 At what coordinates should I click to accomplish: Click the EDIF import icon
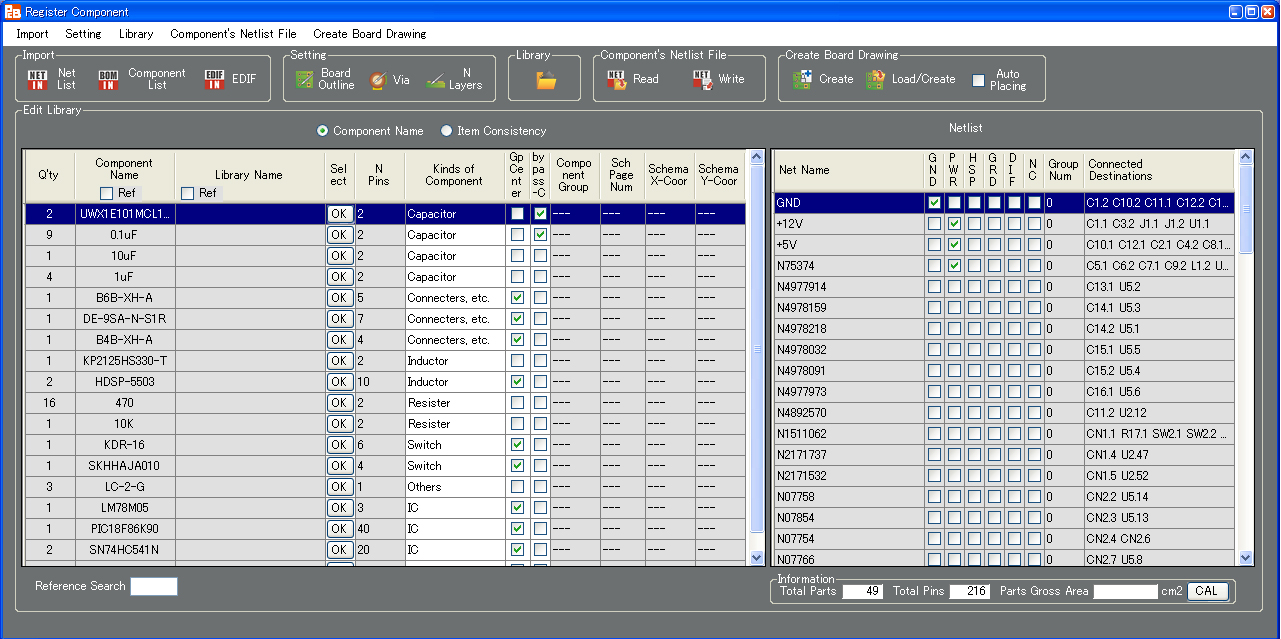tap(214, 80)
